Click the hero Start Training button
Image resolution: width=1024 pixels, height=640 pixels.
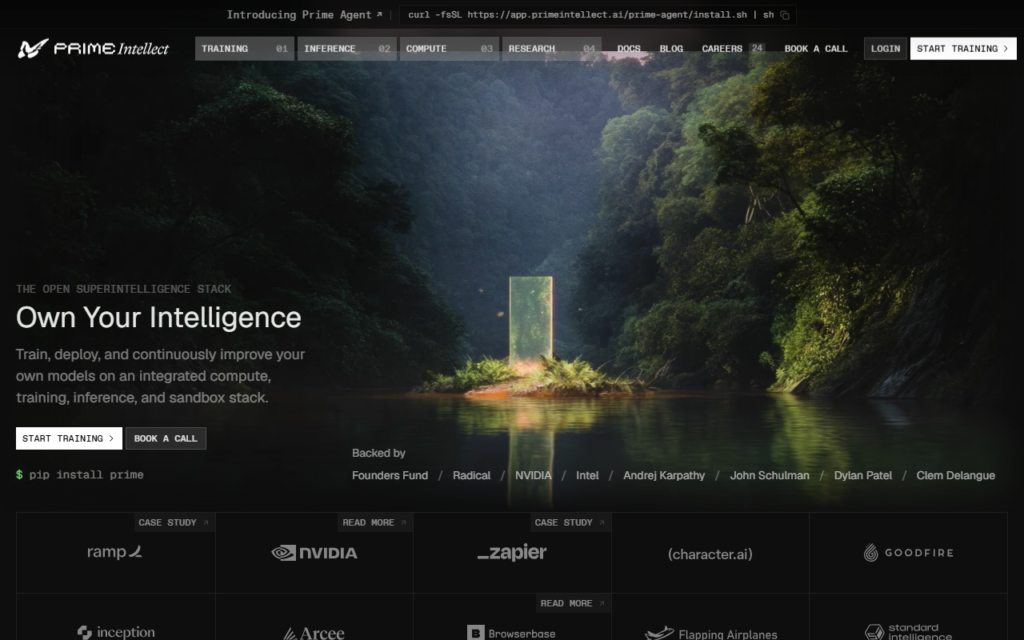pos(69,438)
